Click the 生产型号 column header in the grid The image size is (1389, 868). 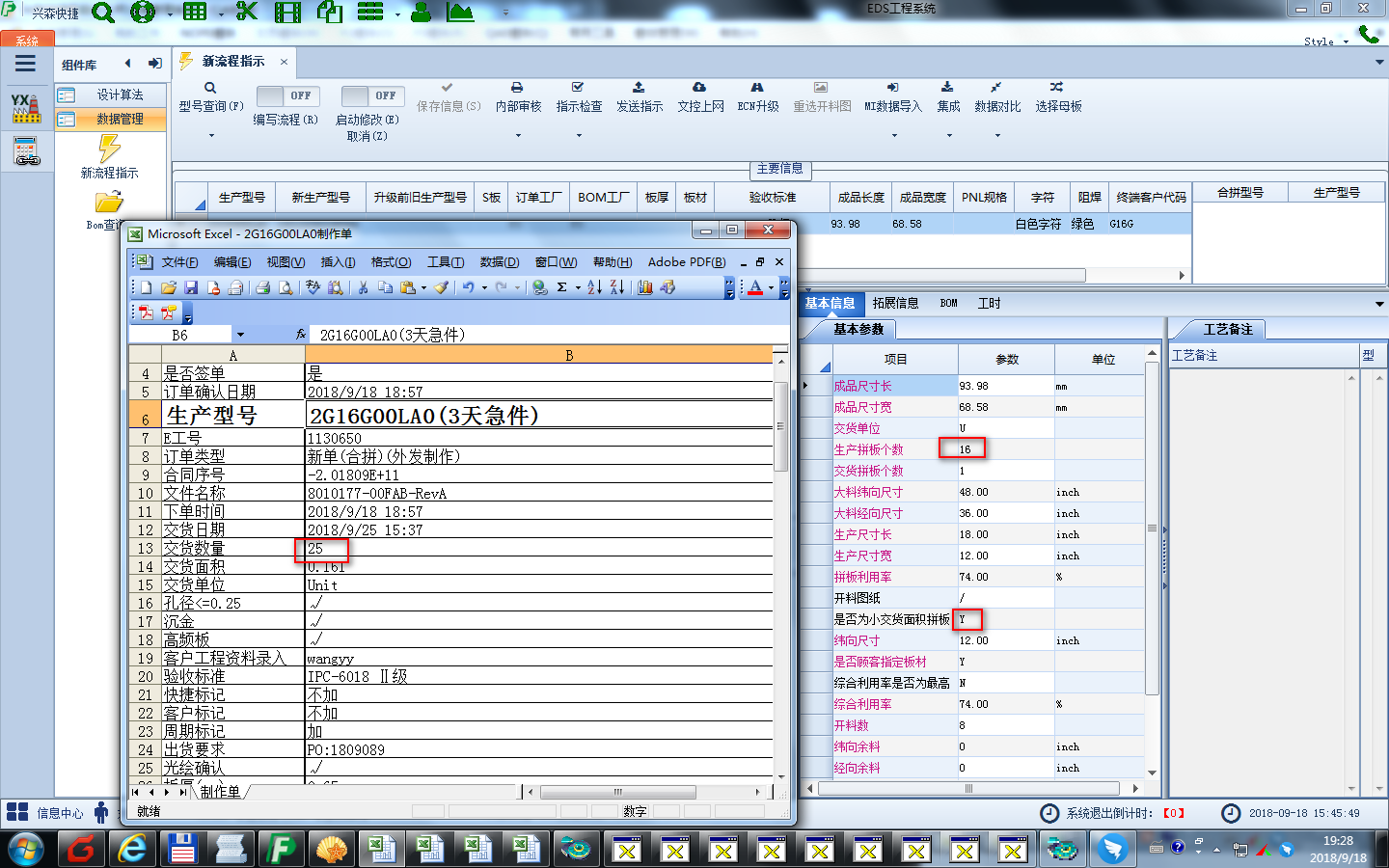(x=241, y=197)
